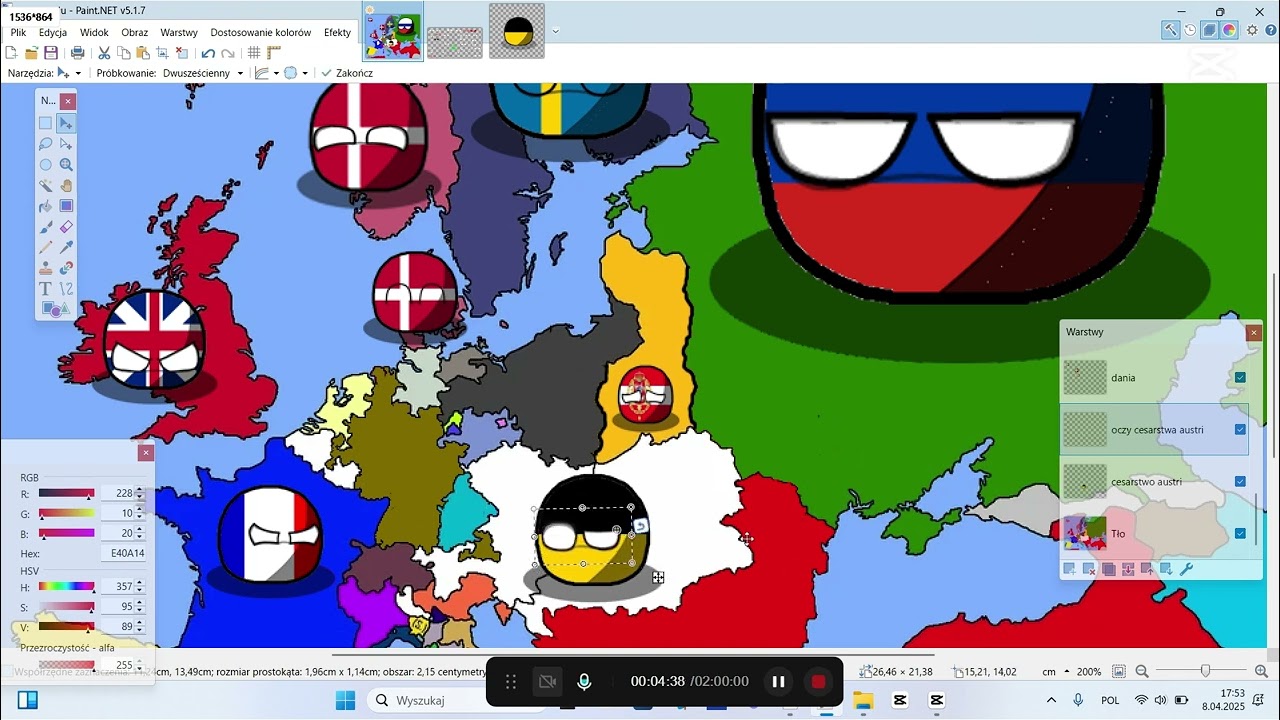
Task: Click the Crop to selection icon
Action: [162, 53]
